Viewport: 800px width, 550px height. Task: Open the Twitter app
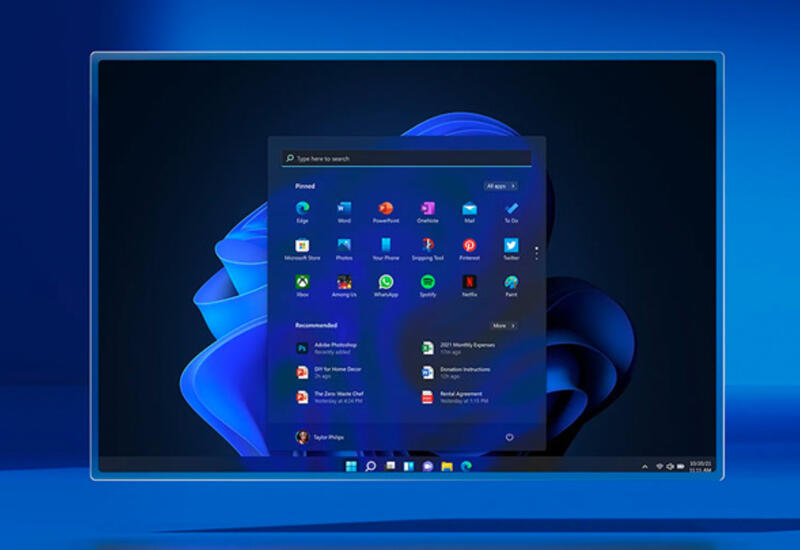coord(511,249)
